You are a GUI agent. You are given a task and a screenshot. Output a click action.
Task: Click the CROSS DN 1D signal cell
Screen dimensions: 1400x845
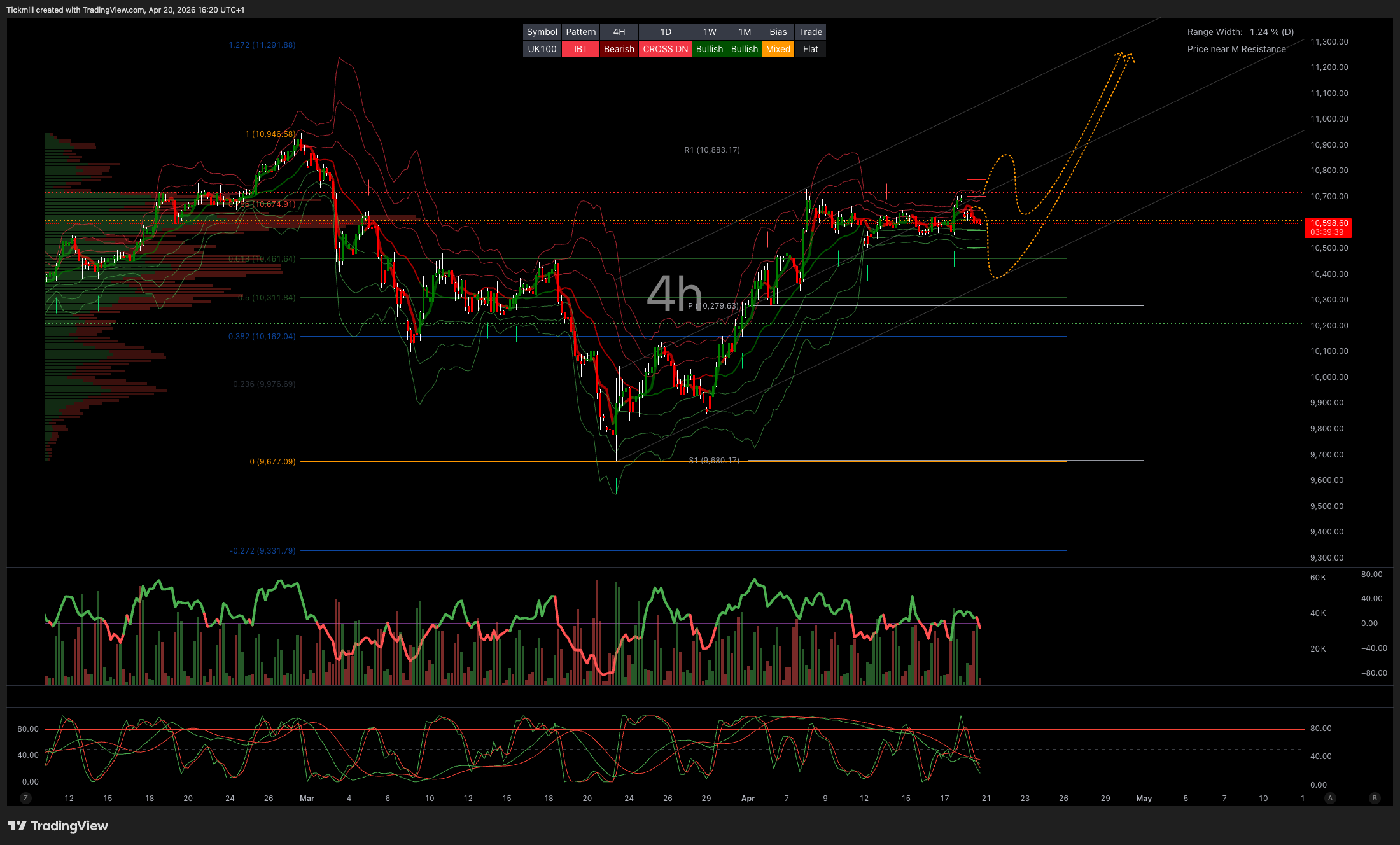pos(664,49)
